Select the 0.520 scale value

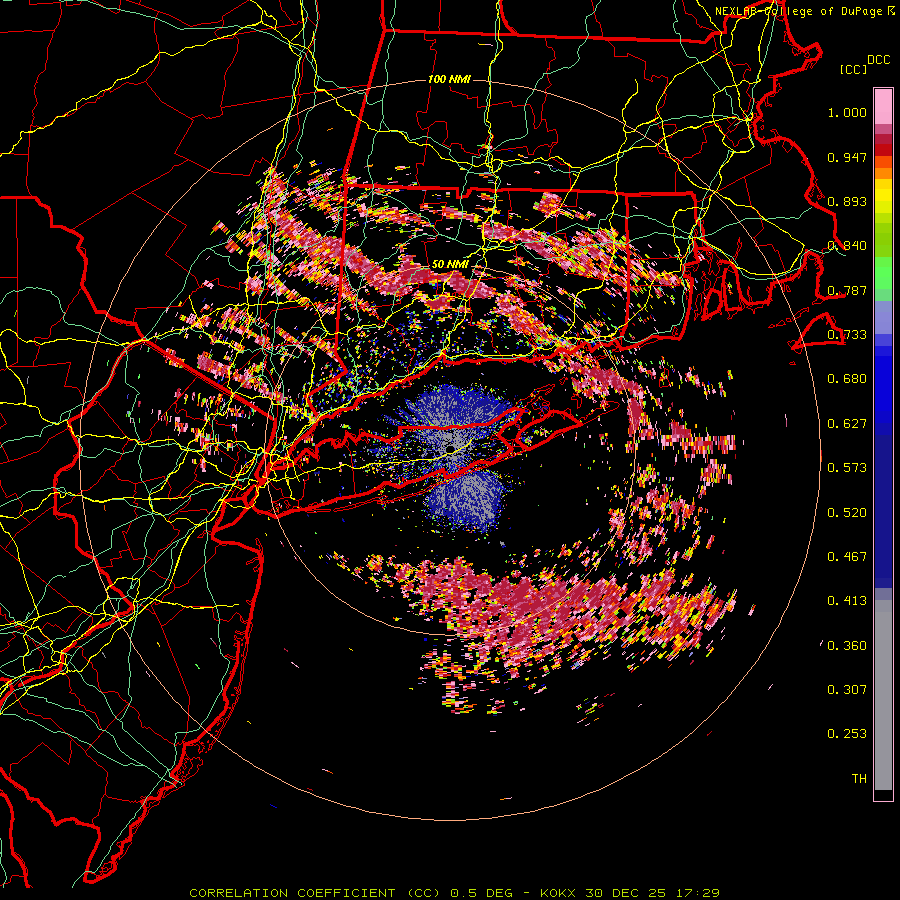pyautogui.click(x=847, y=513)
